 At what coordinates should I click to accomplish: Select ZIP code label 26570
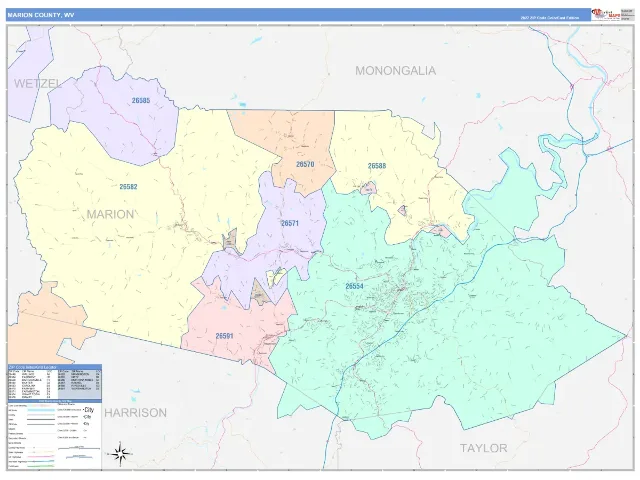point(305,164)
